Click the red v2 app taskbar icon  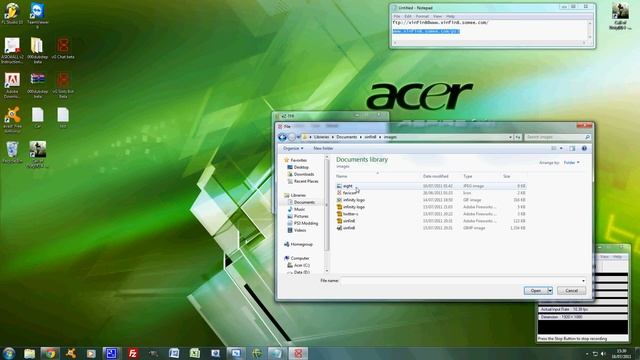pos(298,353)
